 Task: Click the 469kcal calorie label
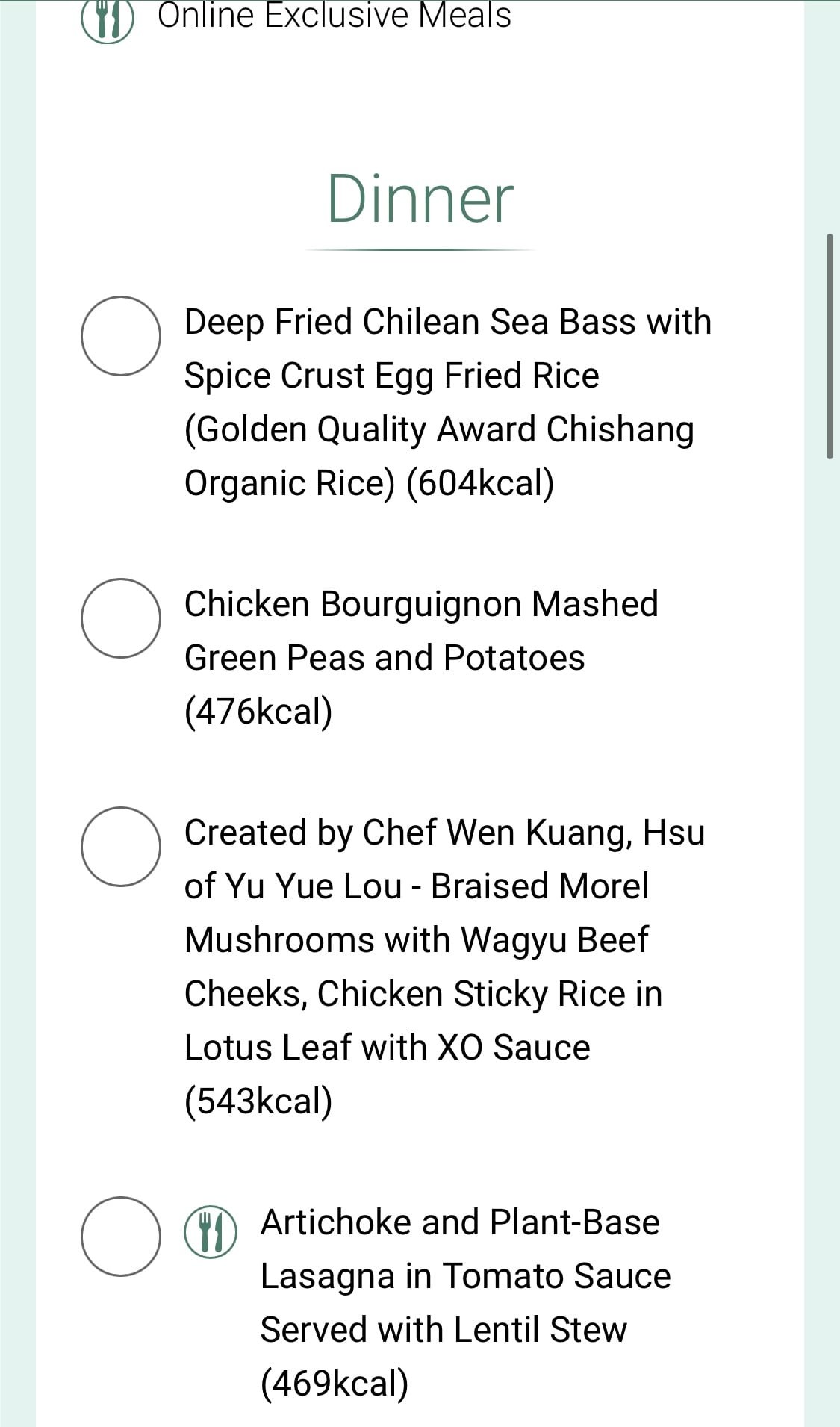pyautogui.click(x=335, y=1384)
